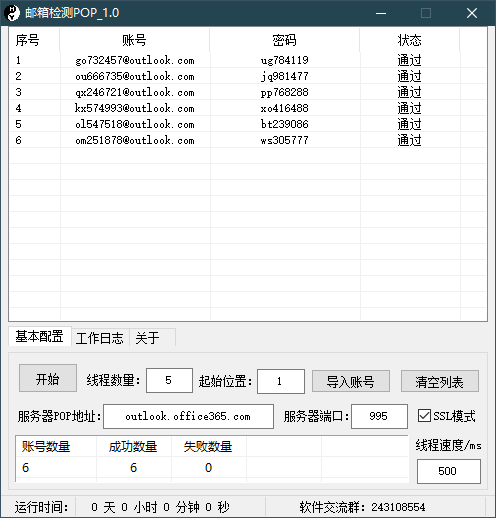
Task: Click the 状态 column header
Action: coord(410,40)
